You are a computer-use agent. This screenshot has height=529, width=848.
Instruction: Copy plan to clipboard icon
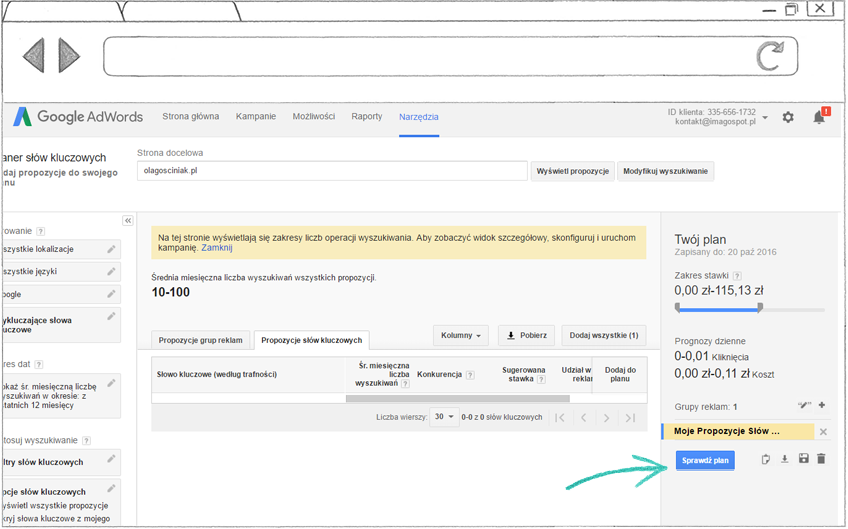click(766, 459)
